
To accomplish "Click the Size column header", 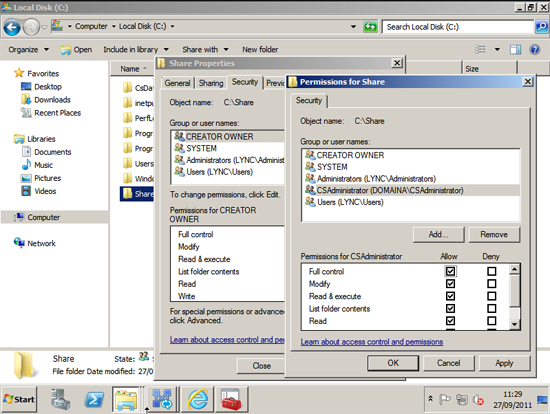I will click(x=489, y=69).
